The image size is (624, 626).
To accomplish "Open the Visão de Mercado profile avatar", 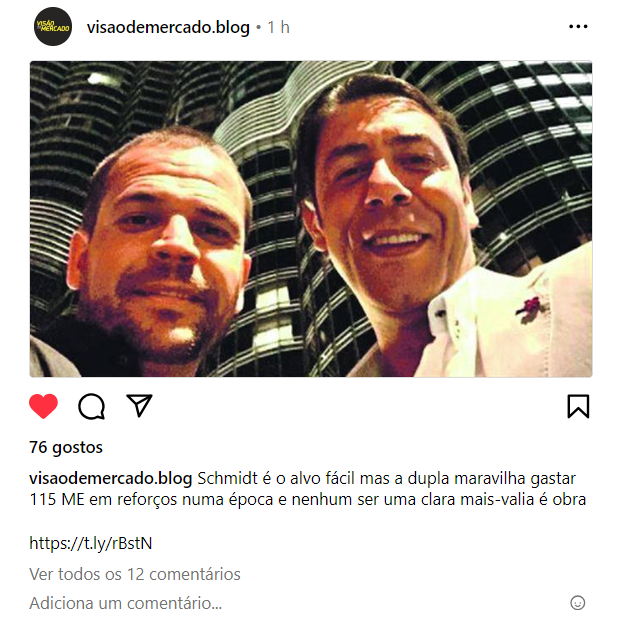I will click(53, 27).
